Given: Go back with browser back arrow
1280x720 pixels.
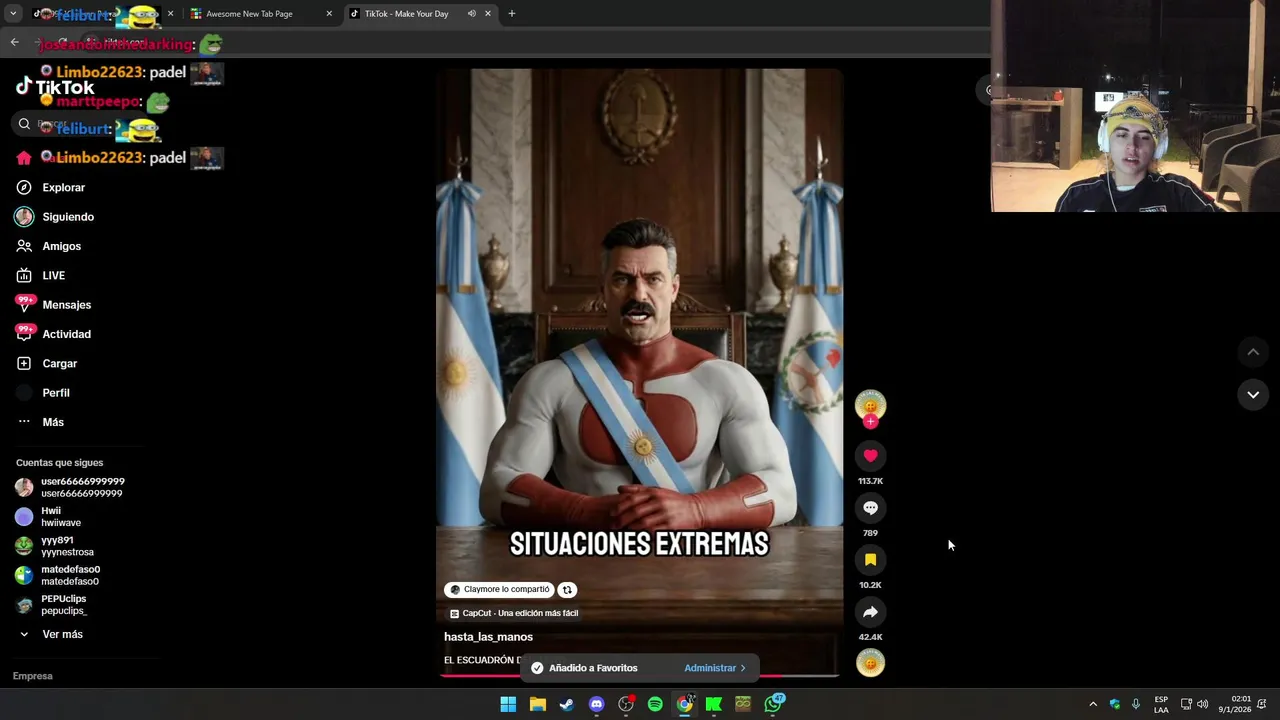Looking at the screenshot, I should 15,42.
